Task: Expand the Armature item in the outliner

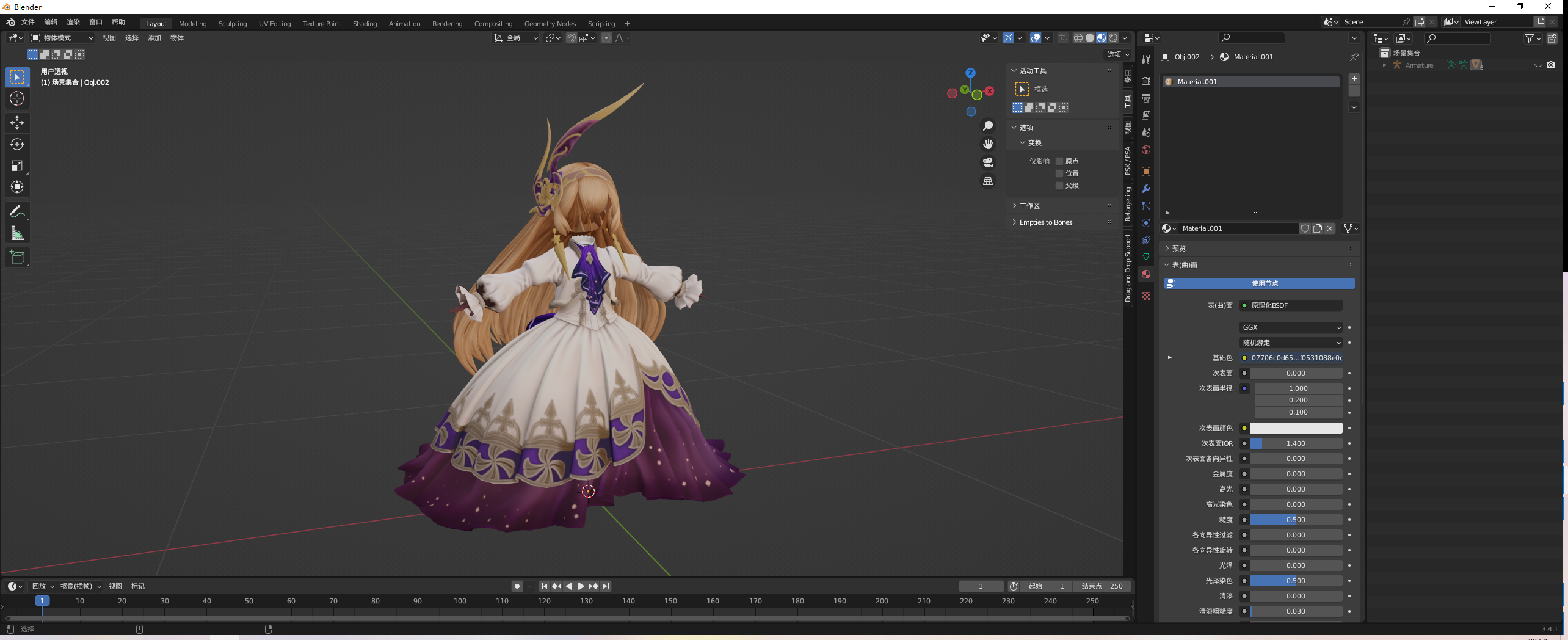Action: click(x=1385, y=65)
